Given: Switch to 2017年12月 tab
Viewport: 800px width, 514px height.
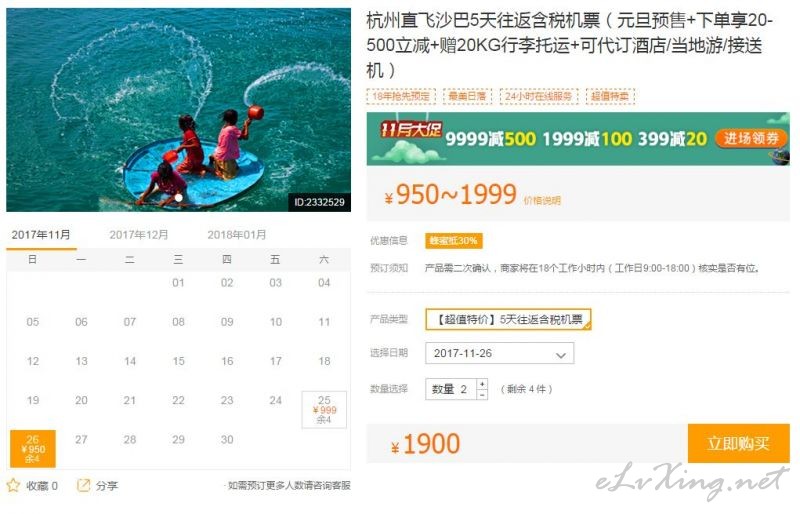Looking at the screenshot, I should (139, 235).
